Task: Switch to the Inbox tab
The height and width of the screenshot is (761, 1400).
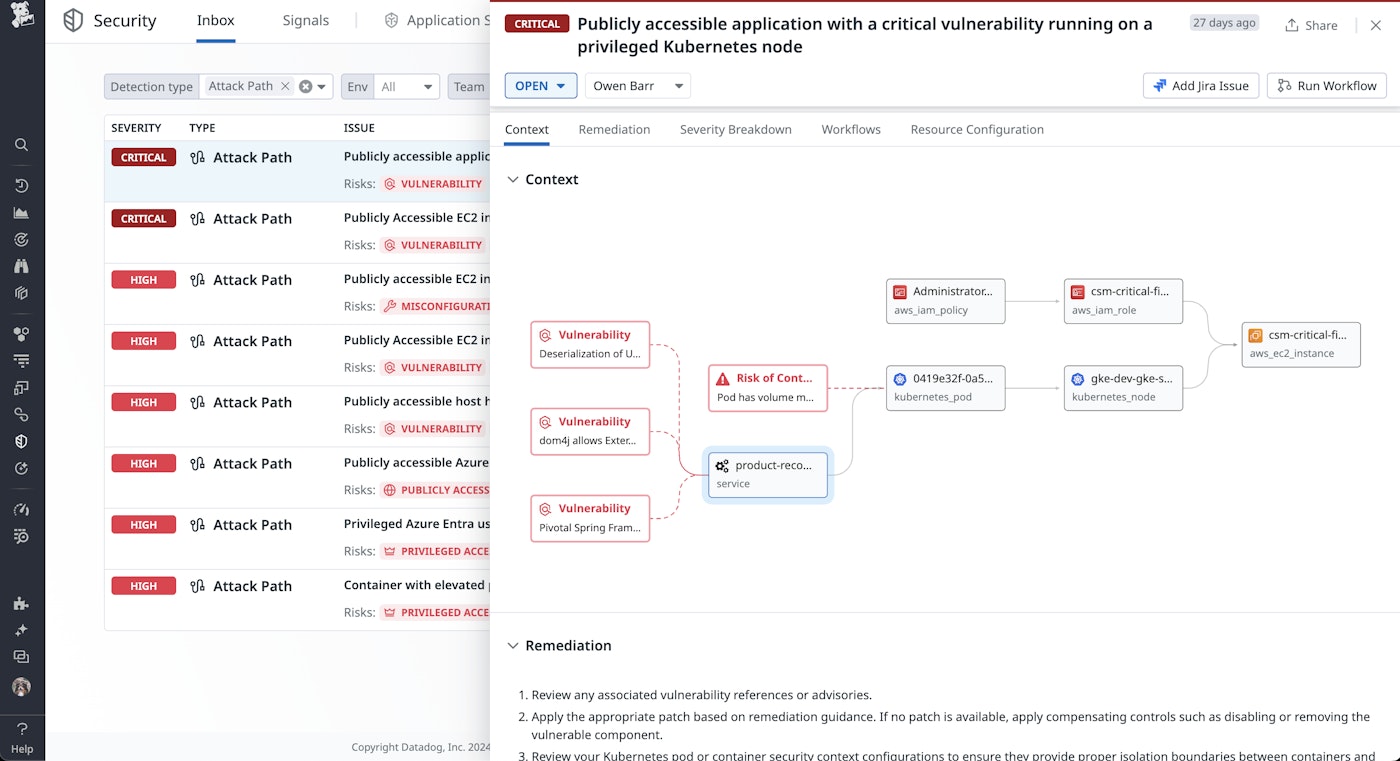Action: pos(216,20)
